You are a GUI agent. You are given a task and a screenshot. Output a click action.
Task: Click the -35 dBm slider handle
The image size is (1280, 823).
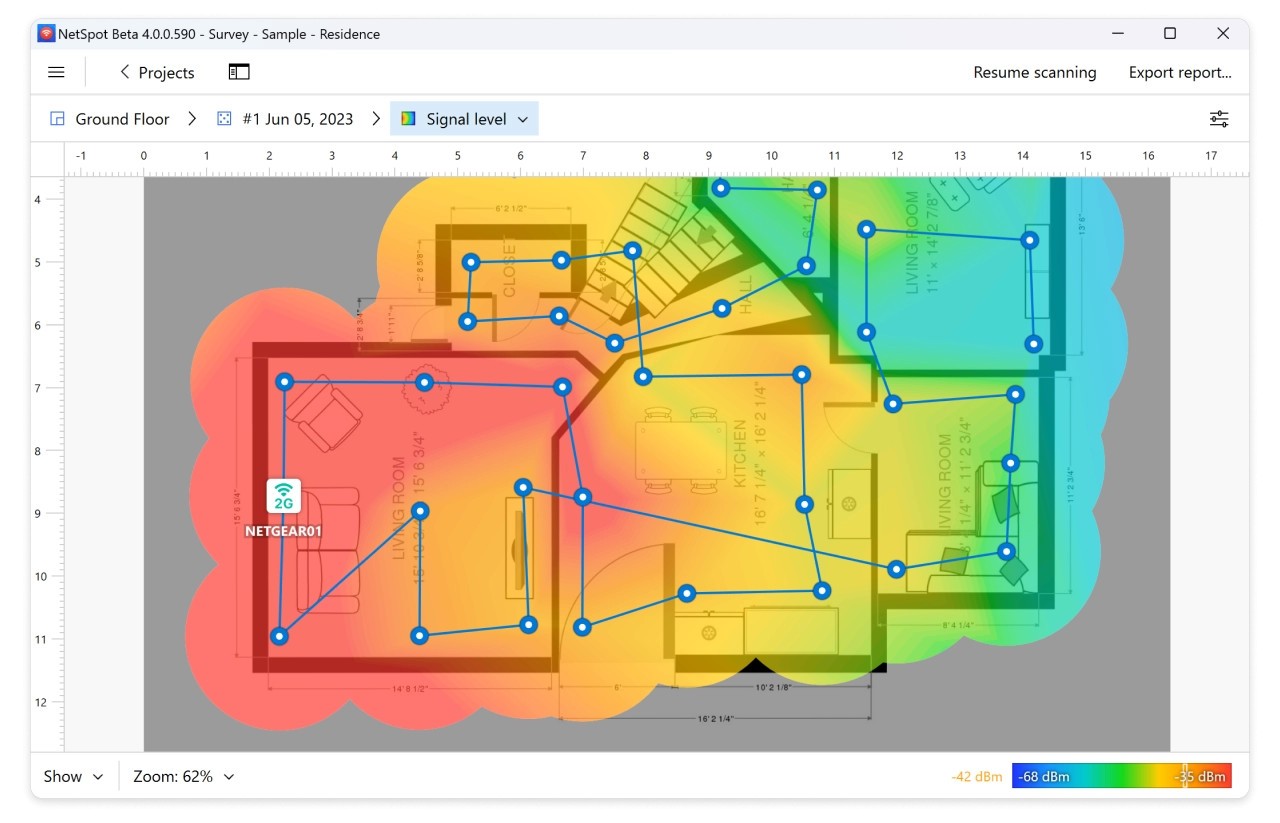[1185, 776]
